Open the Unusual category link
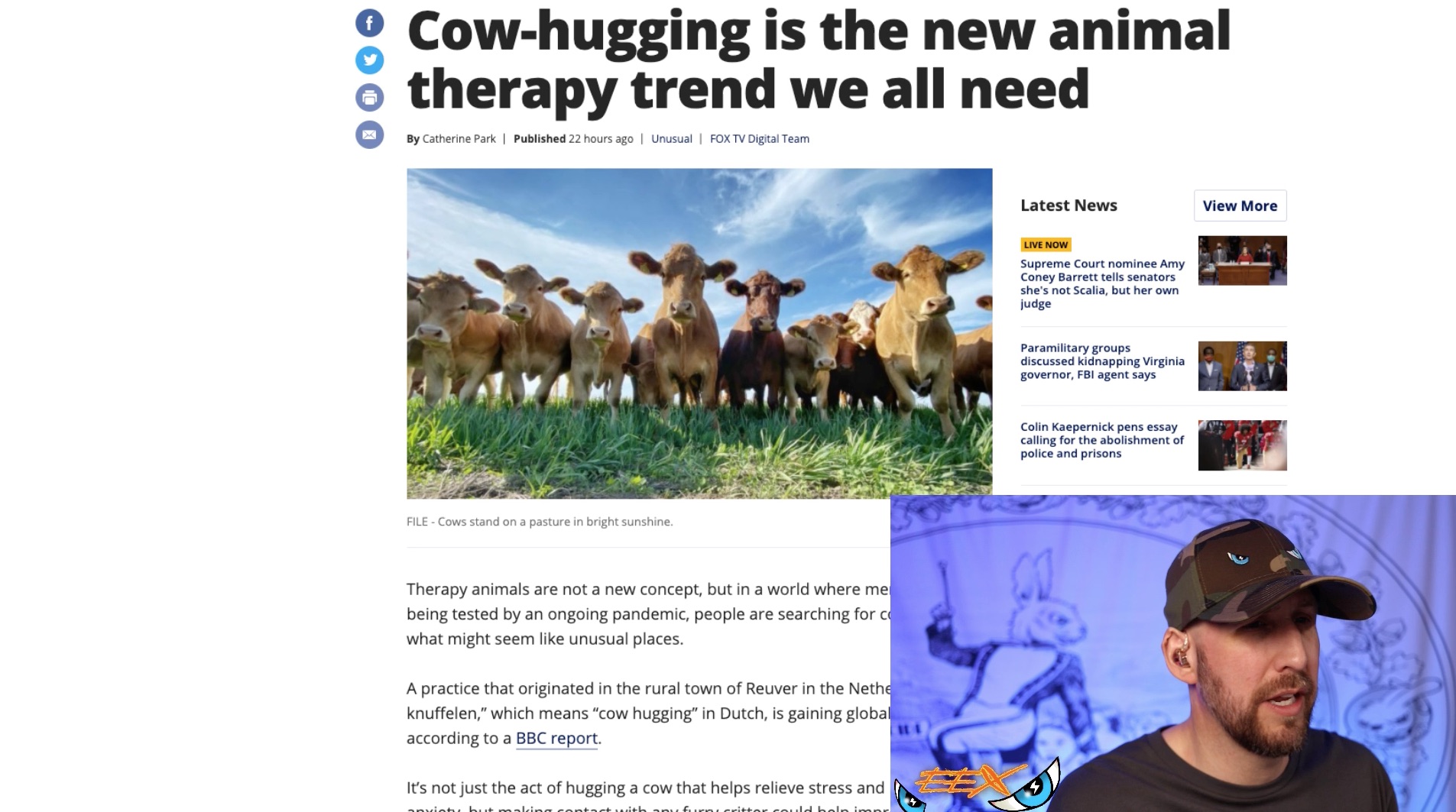Screen dimensions: 1456x812 [671, 138]
